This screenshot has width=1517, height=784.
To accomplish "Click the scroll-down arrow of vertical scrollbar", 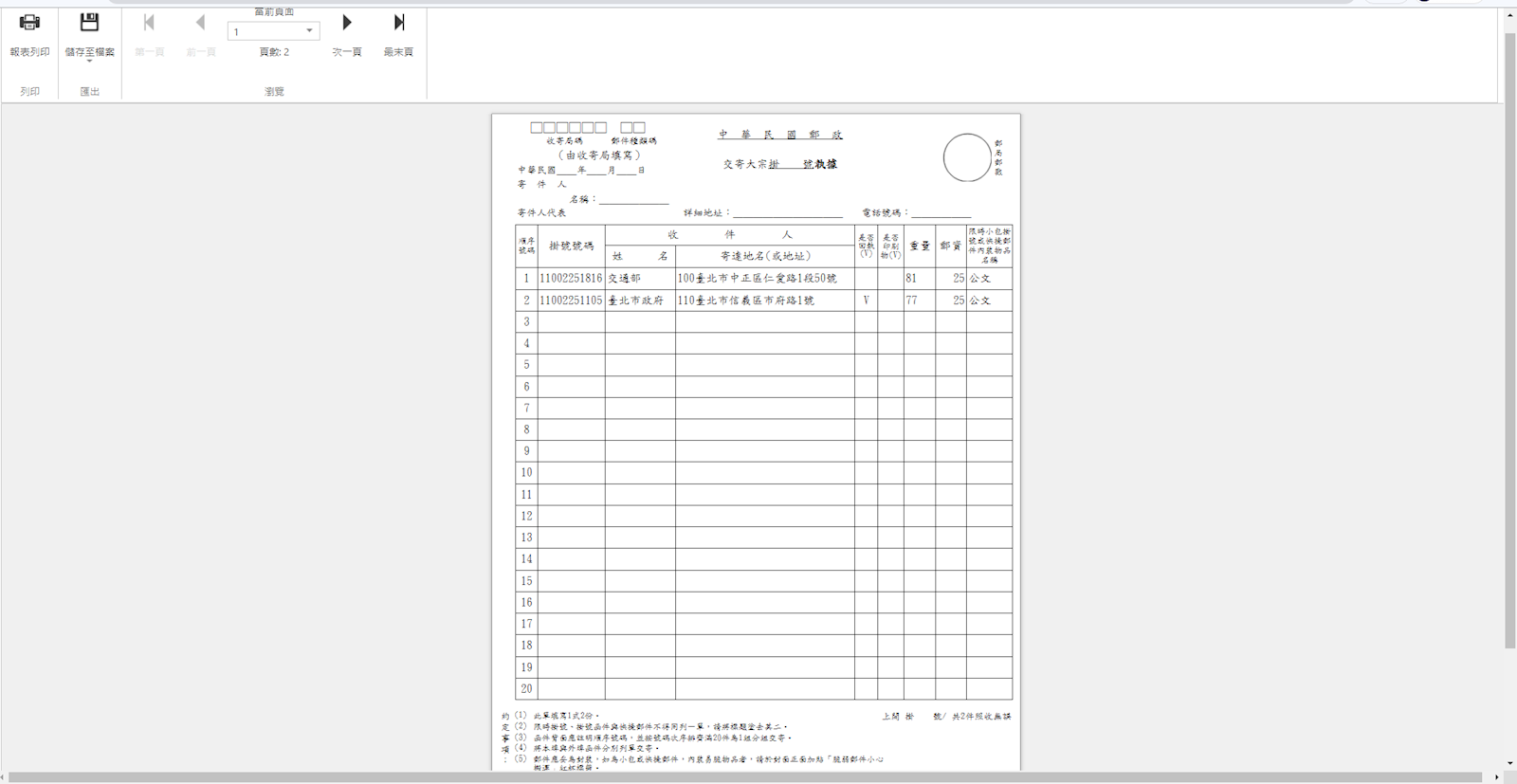I will pyautogui.click(x=1509, y=763).
